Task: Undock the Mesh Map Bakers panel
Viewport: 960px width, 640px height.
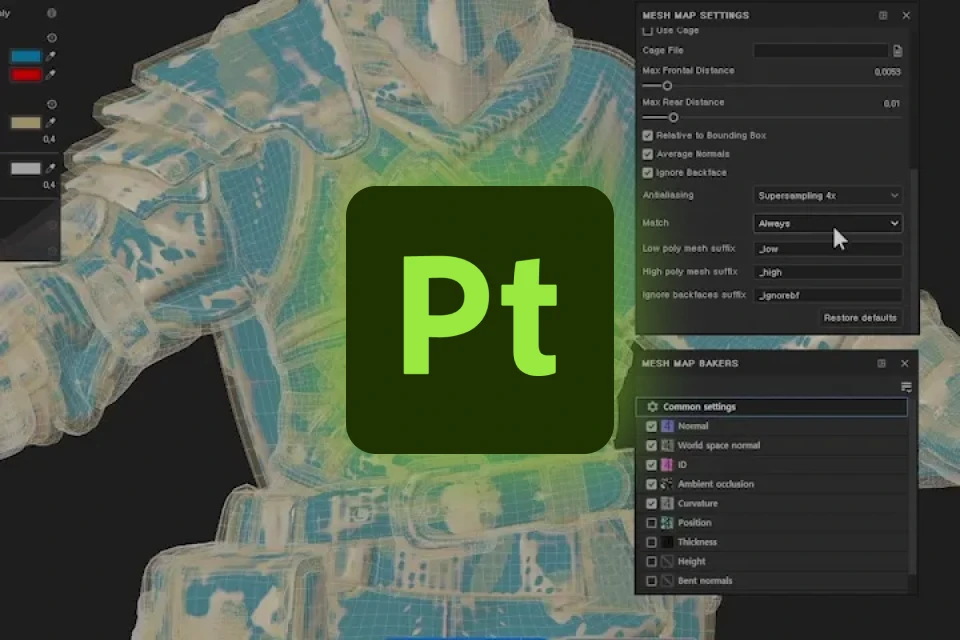Action: [882, 363]
